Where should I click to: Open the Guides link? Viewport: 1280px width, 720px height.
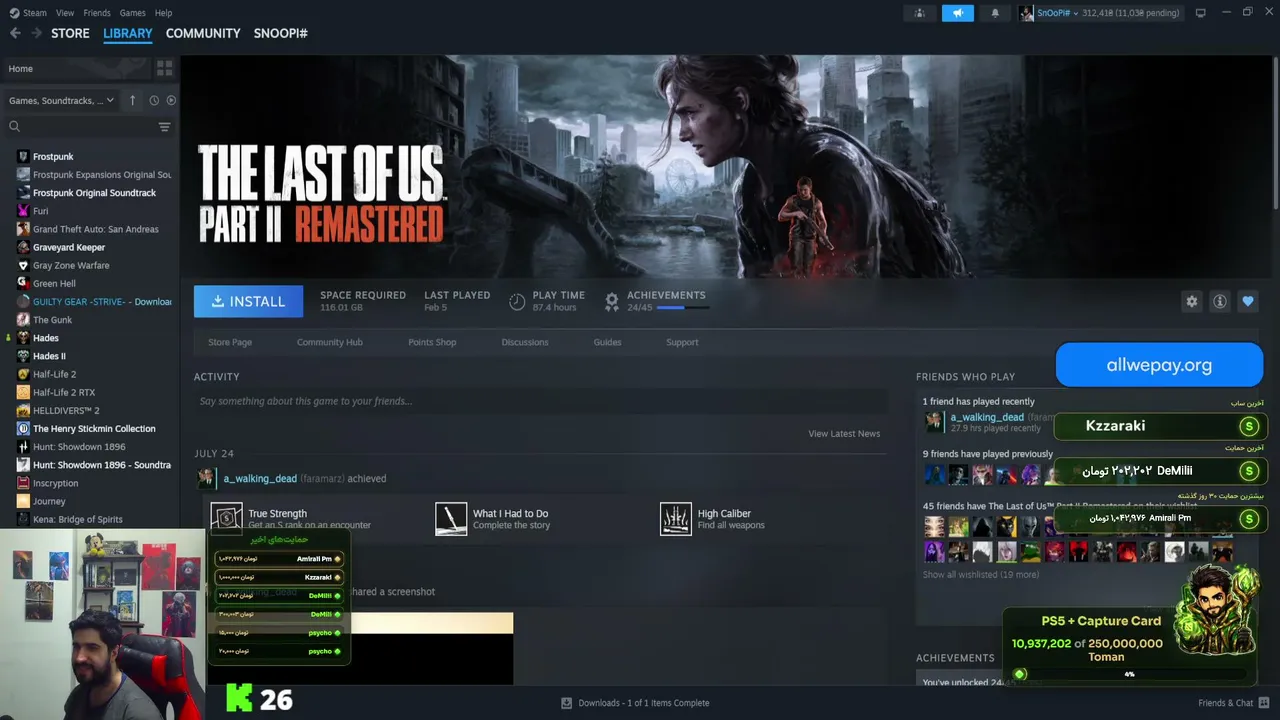pos(607,342)
